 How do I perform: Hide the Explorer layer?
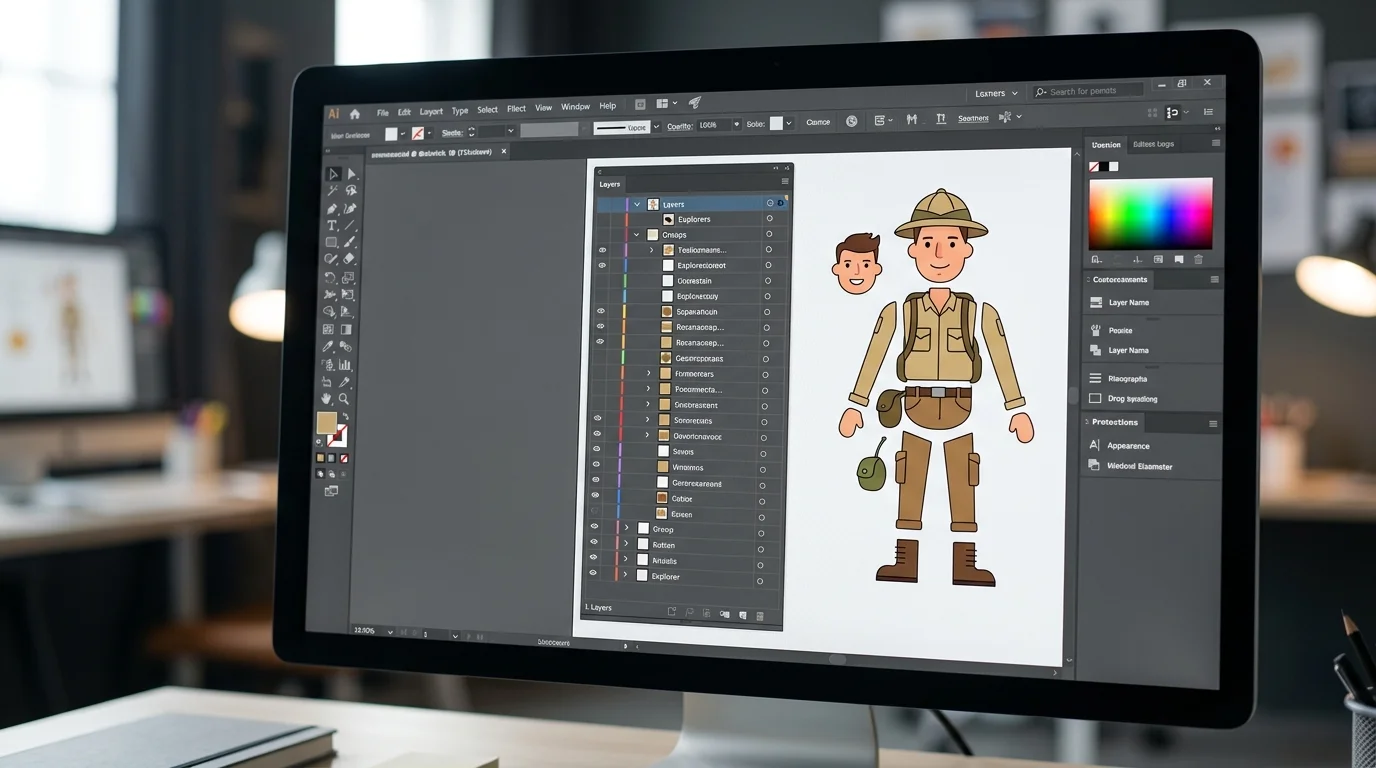593,573
